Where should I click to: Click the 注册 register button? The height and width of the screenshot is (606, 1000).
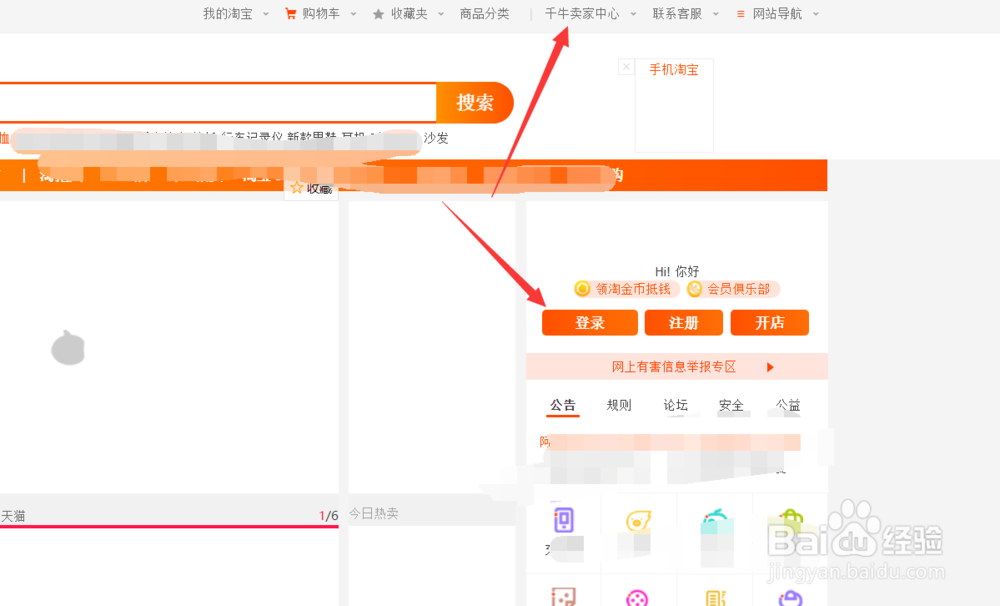click(684, 323)
